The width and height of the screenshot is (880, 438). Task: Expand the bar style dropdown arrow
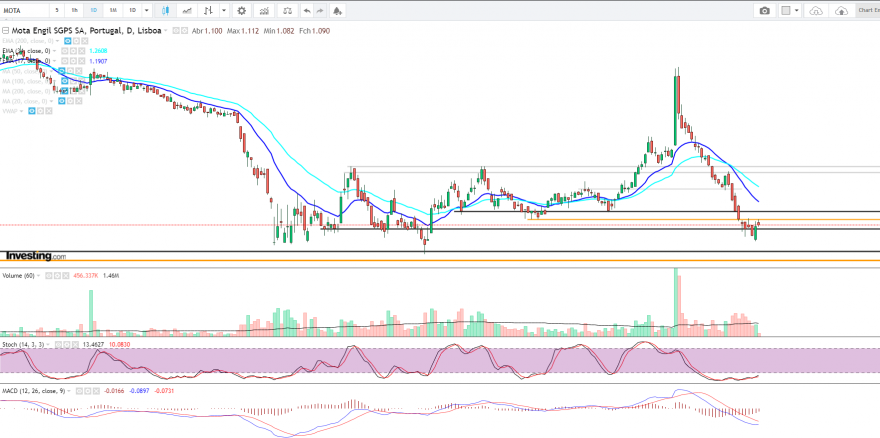click(x=224, y=11)
